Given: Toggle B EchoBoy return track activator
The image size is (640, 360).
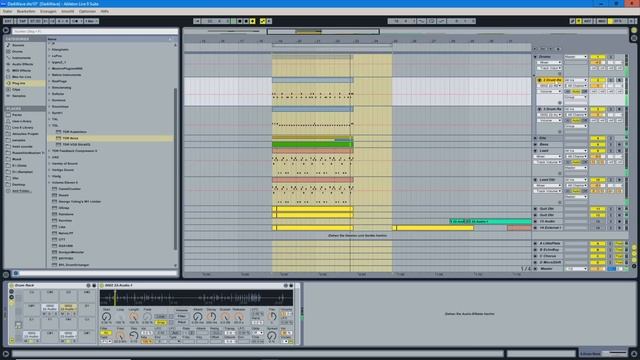Looking at the screenshot, I should pos(598,250).
